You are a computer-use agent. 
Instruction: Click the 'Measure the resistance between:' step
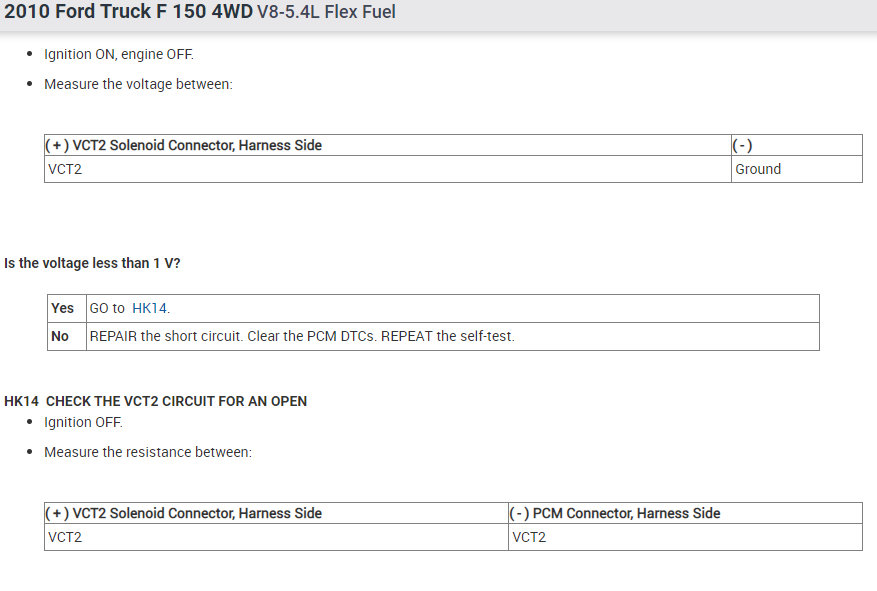[148, 452]
